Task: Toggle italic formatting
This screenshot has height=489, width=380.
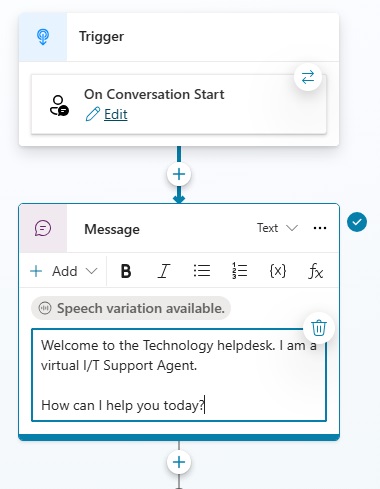Action: (163, 271)
